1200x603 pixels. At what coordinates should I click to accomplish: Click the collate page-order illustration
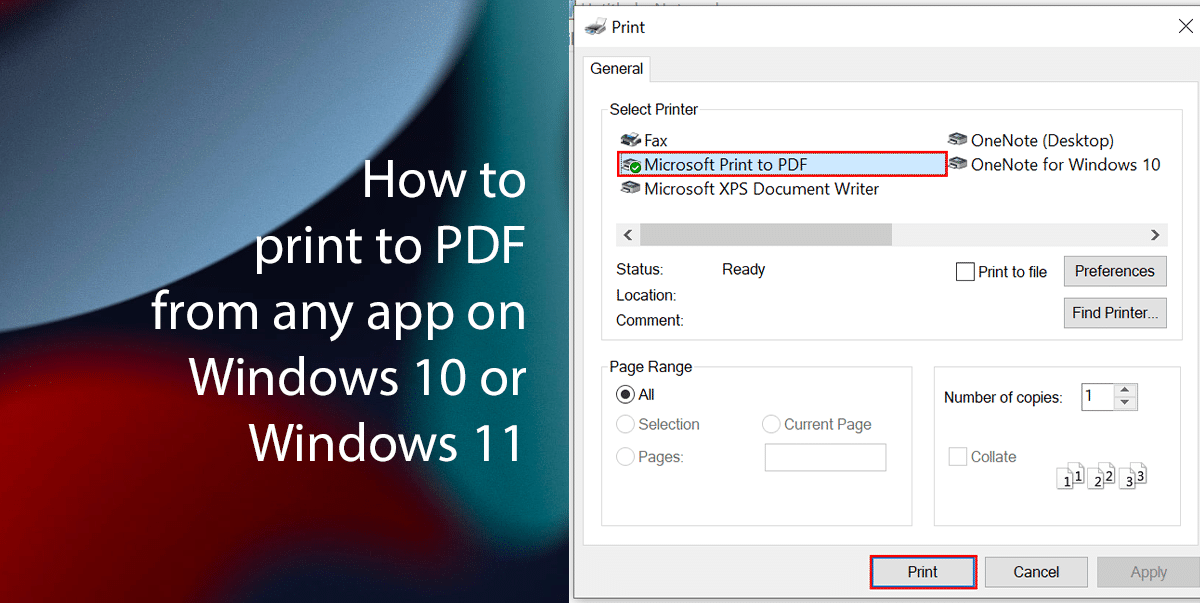pyautogui.click(x=1102, y=476)
